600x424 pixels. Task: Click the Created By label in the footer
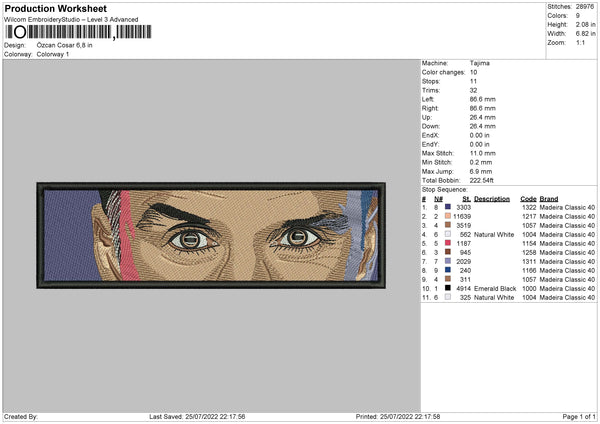pyautogui.click(x=21, y=416)
